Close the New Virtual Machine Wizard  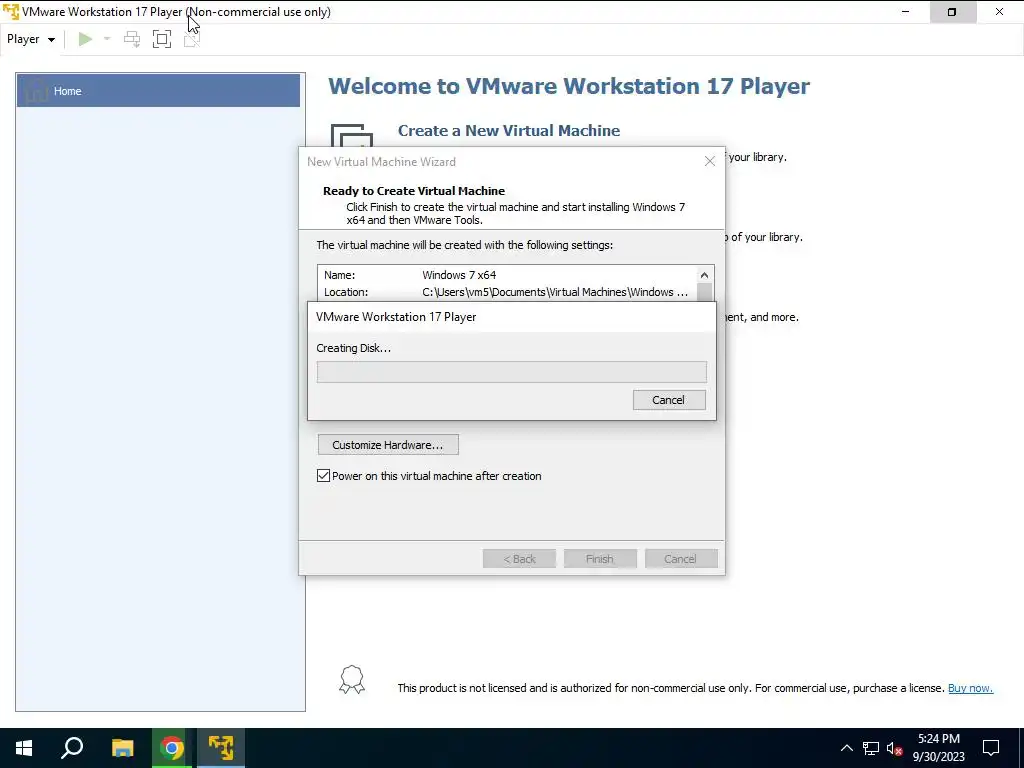[710, 161]
